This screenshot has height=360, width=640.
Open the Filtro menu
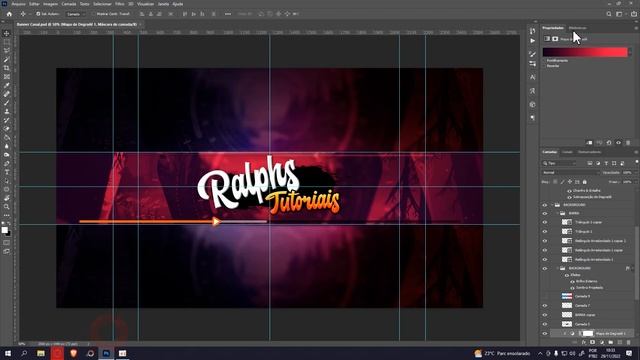tap(120, 4)
